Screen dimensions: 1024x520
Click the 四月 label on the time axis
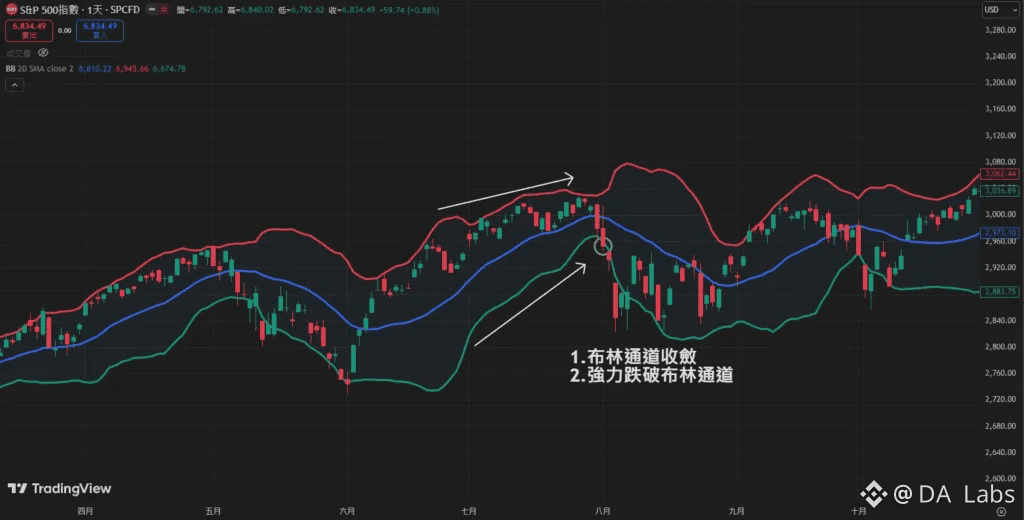(x=85, y=512)
